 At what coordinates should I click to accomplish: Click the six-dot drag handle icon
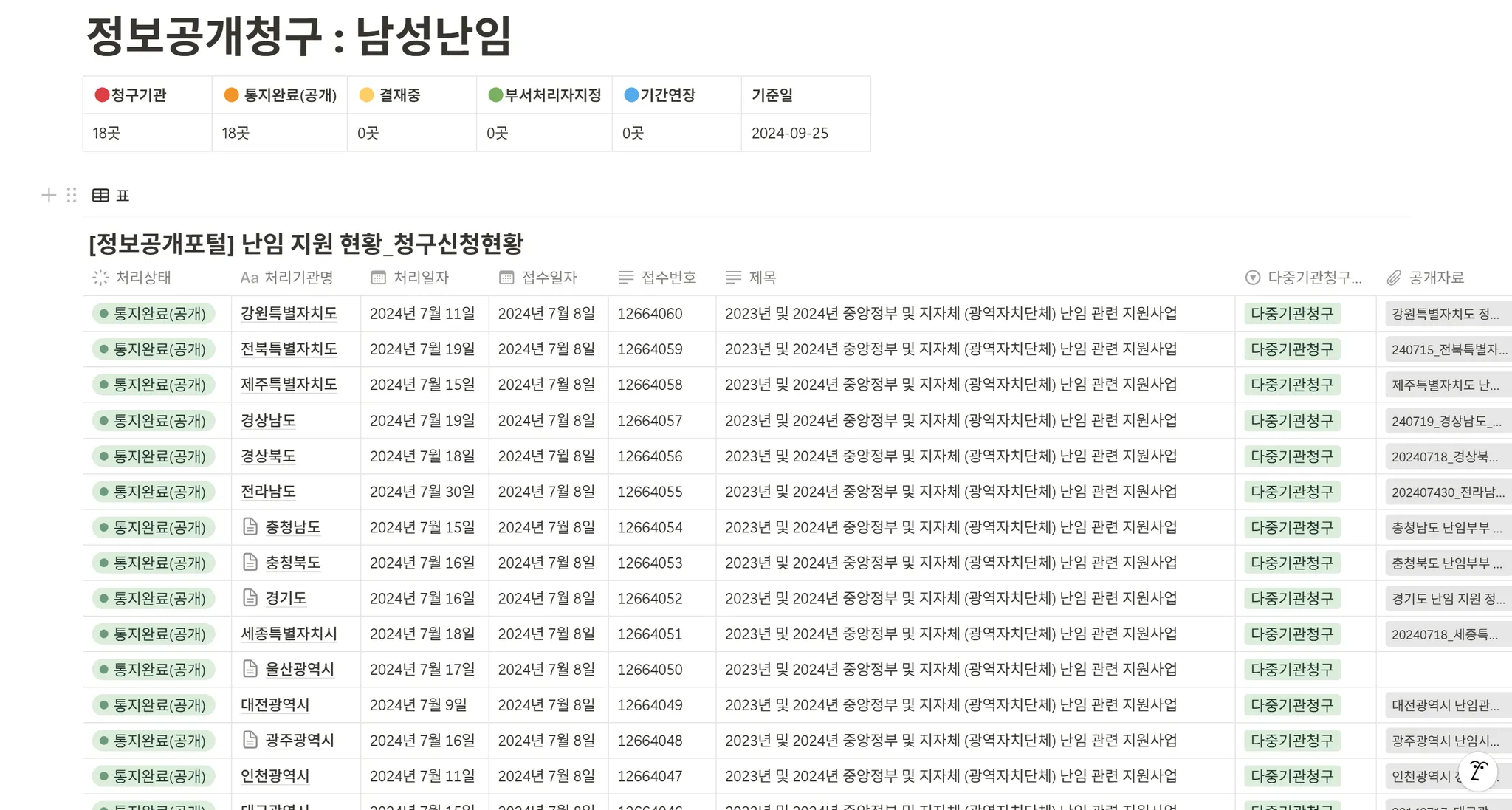[x=72, y=195]
